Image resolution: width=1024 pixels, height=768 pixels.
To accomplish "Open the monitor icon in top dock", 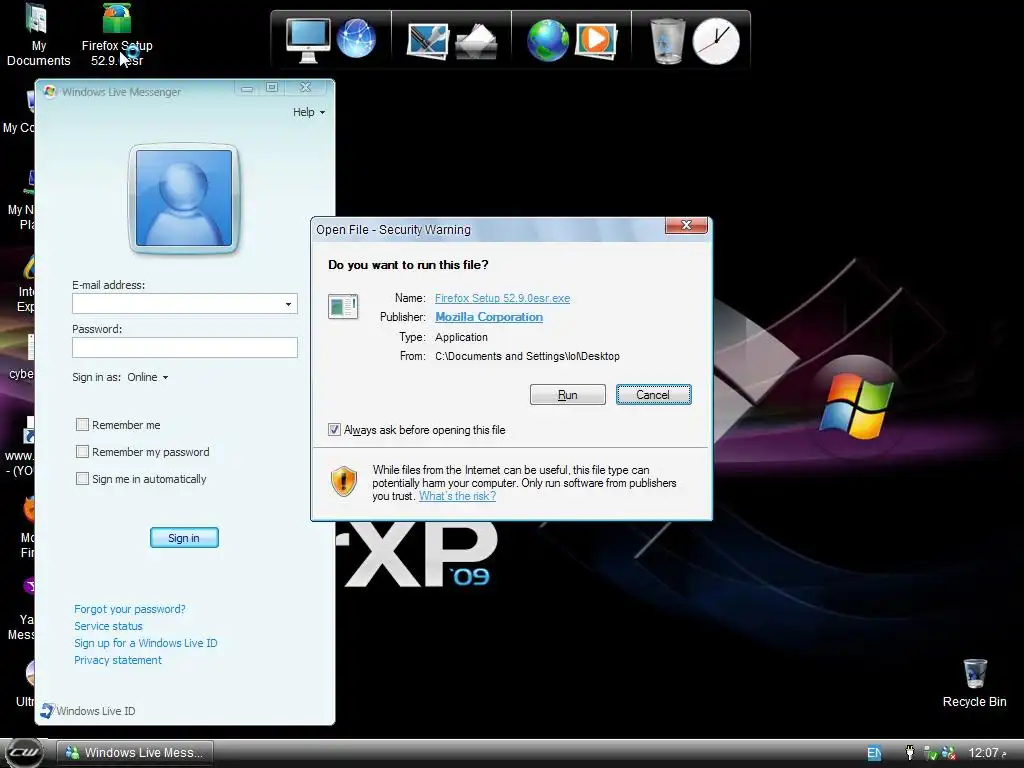I will (x=308, y=40).
